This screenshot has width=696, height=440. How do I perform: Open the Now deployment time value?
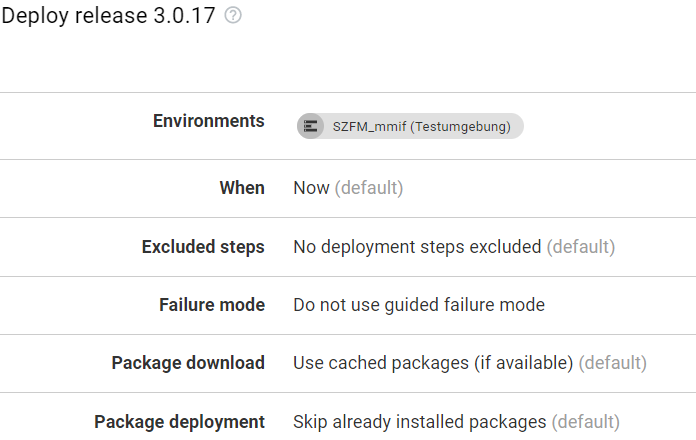(311, 188)
